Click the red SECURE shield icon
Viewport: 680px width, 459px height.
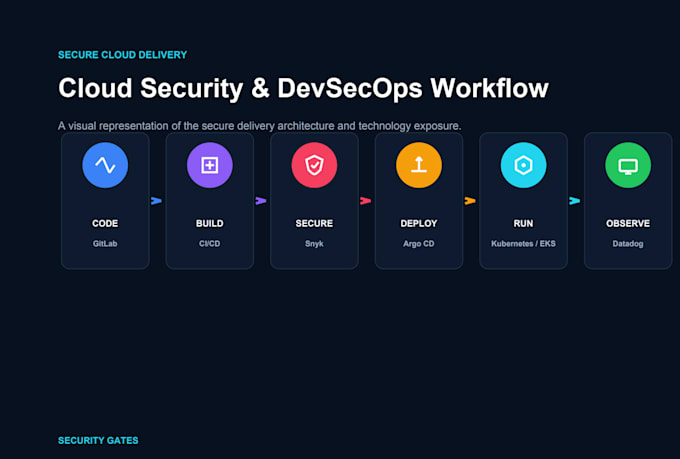click(314, 165)
